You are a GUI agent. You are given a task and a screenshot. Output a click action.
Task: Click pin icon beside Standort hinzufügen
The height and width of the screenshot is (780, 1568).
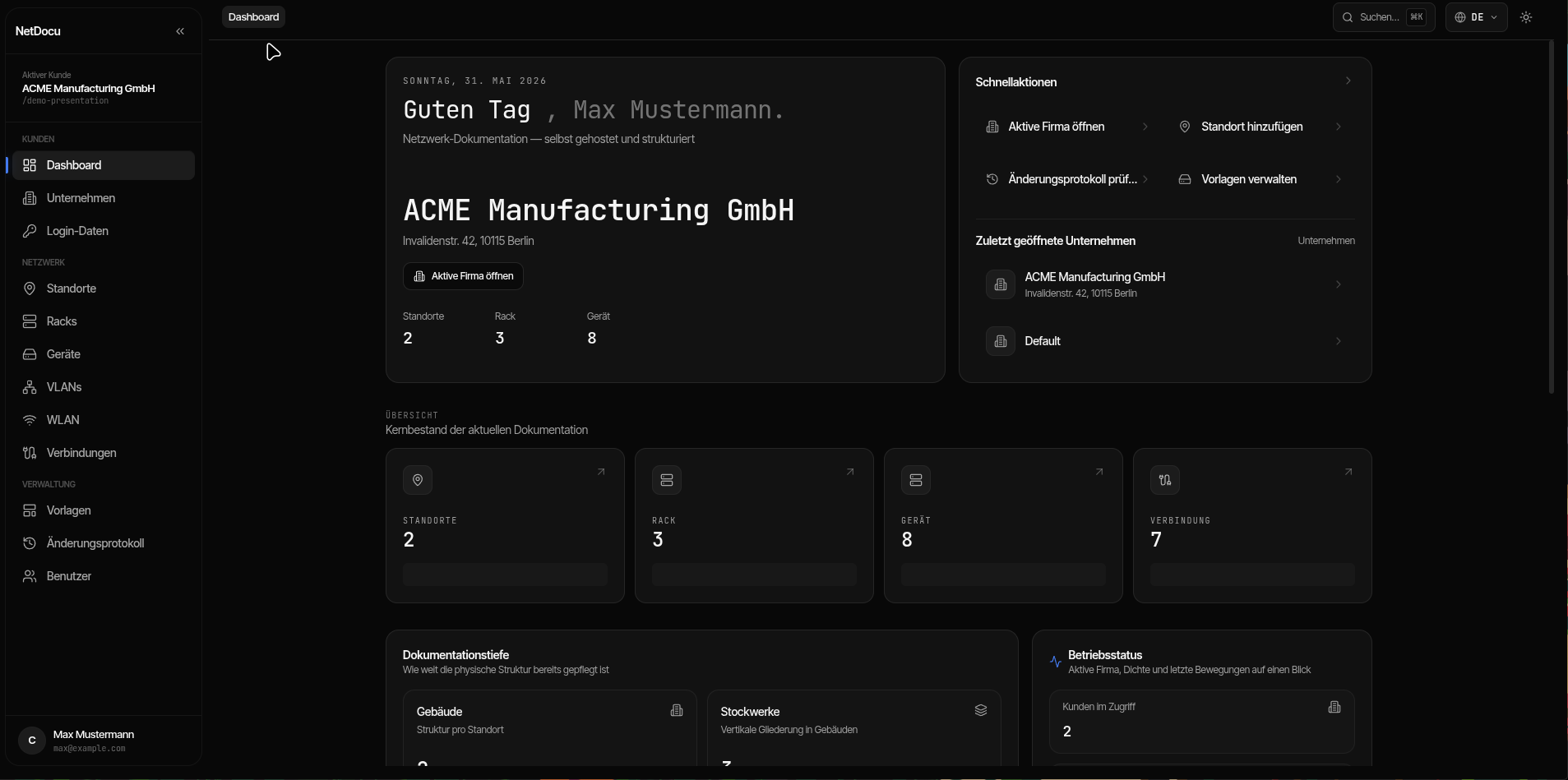tap(1185, 127)
